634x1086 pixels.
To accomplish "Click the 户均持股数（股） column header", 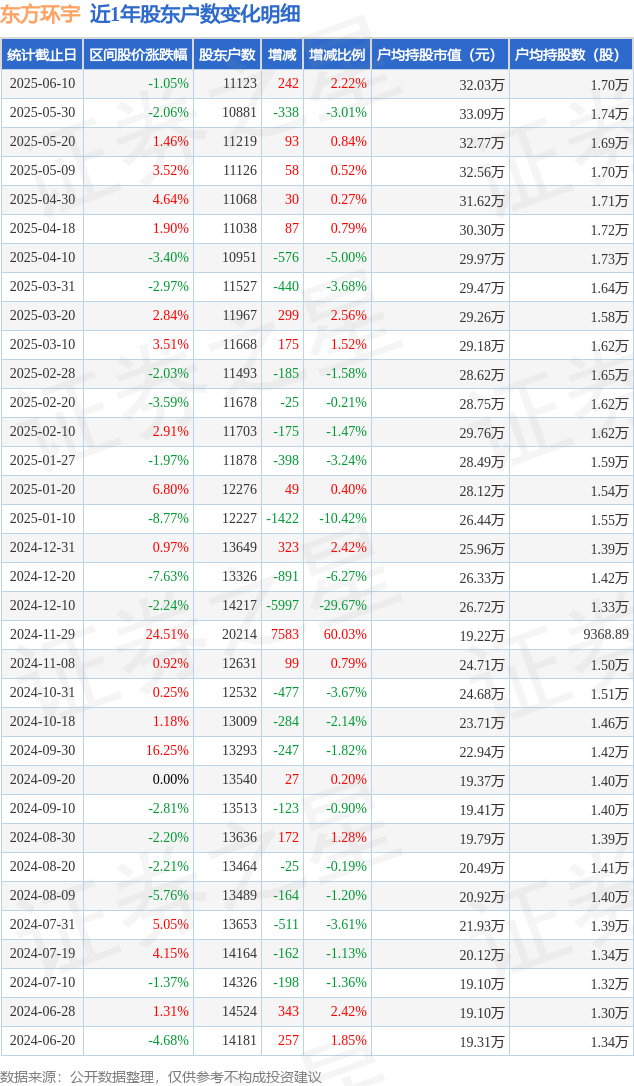I will click(570, 55).
